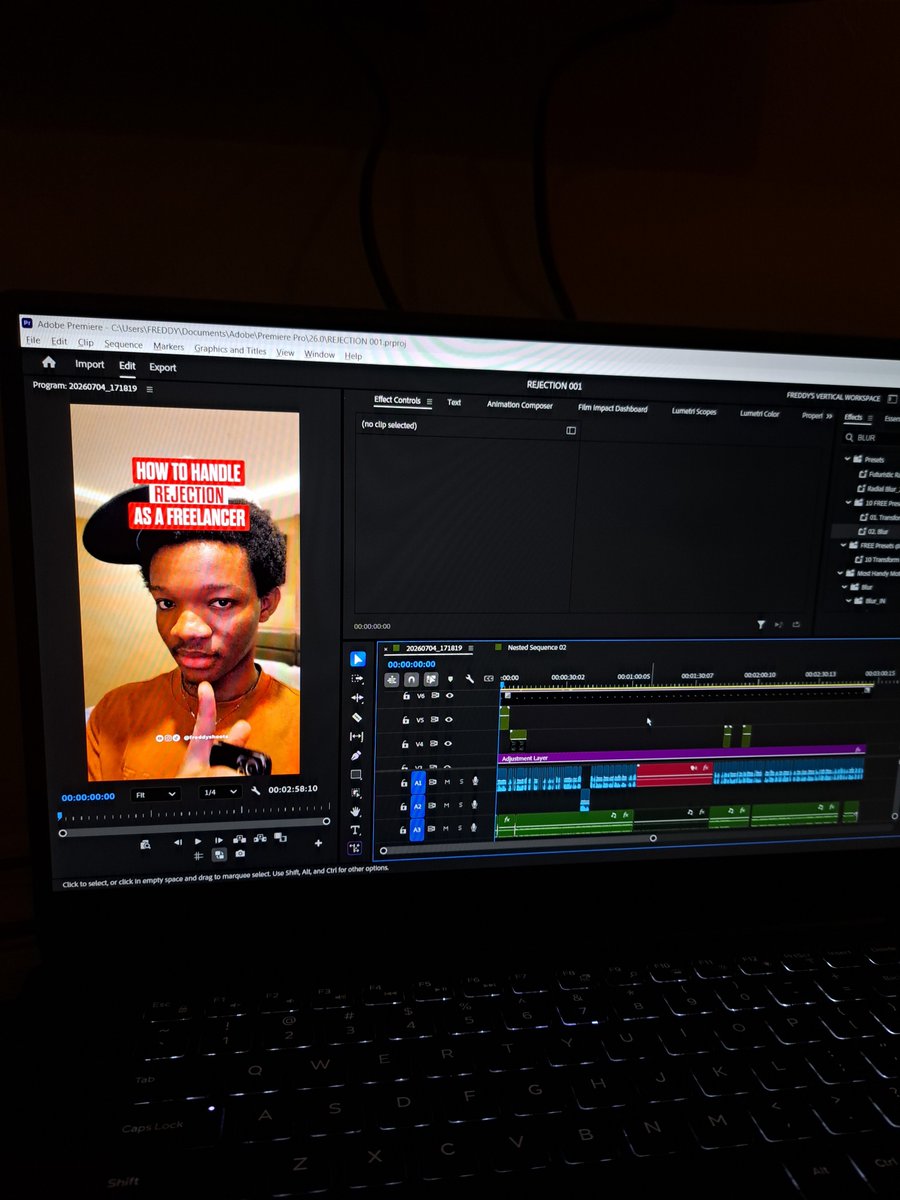Open the 1/4 playback resolution dropdown

pyautogui.click(x=219, y=792)
